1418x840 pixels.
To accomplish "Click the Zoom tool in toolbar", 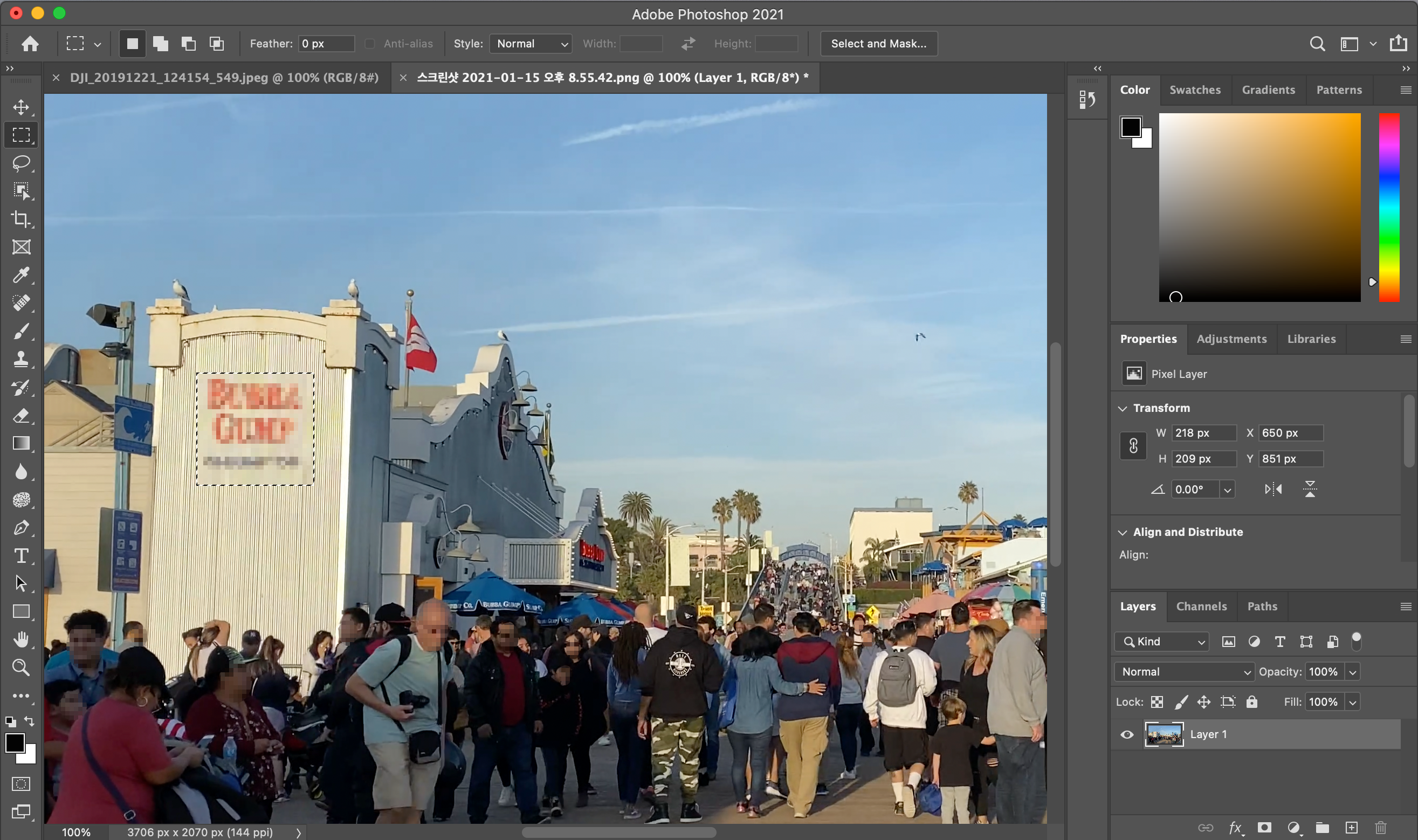I will click(x=22, y=668).
